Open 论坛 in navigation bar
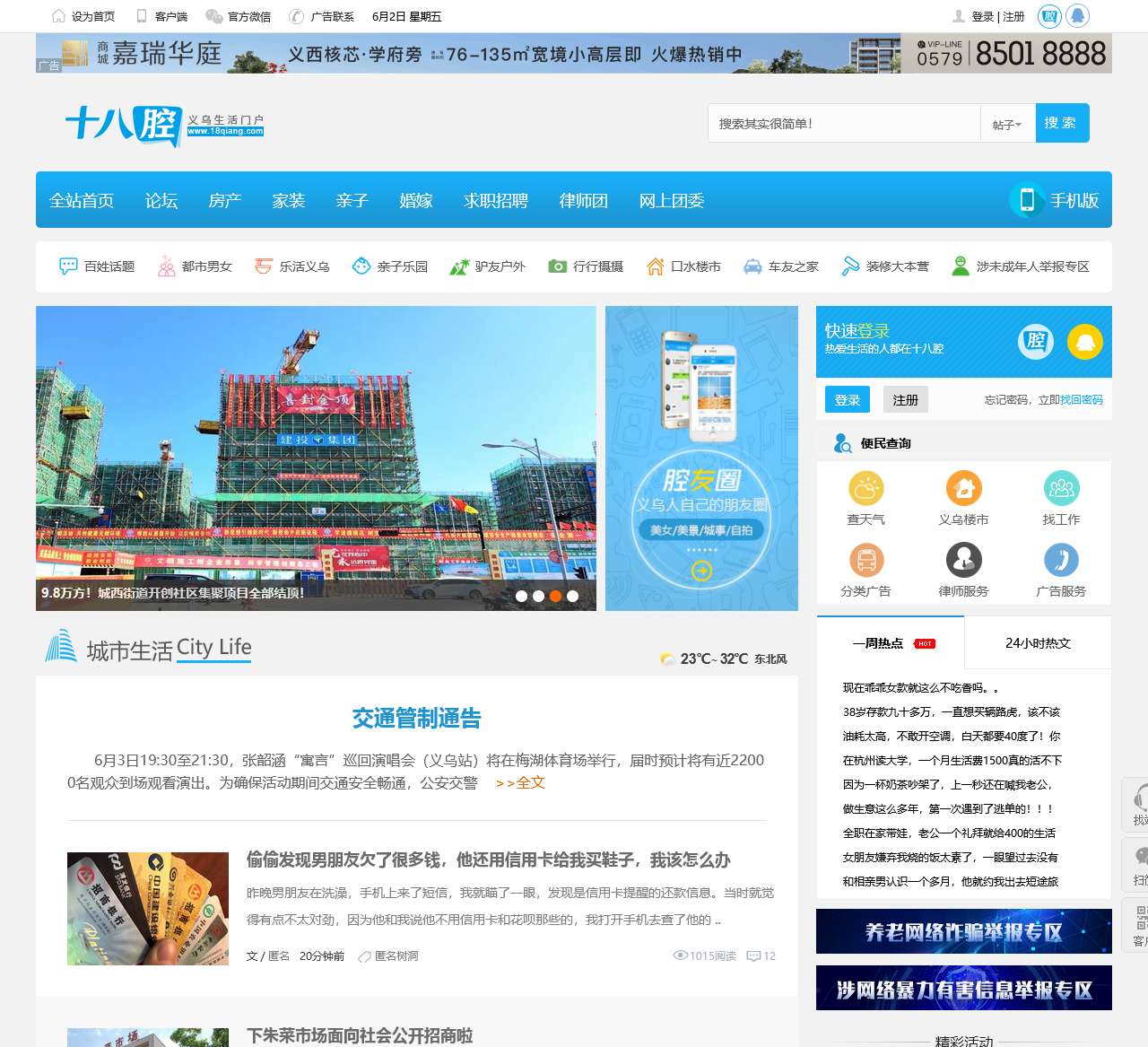The width and height of the screenshot is (1148, 1047). coord(161,201)
